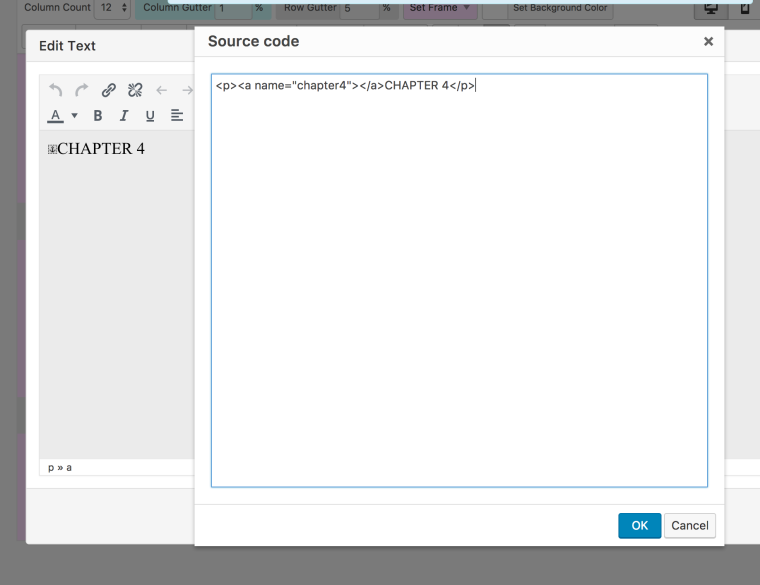Apply left text alignment

[x=176, y=116]
